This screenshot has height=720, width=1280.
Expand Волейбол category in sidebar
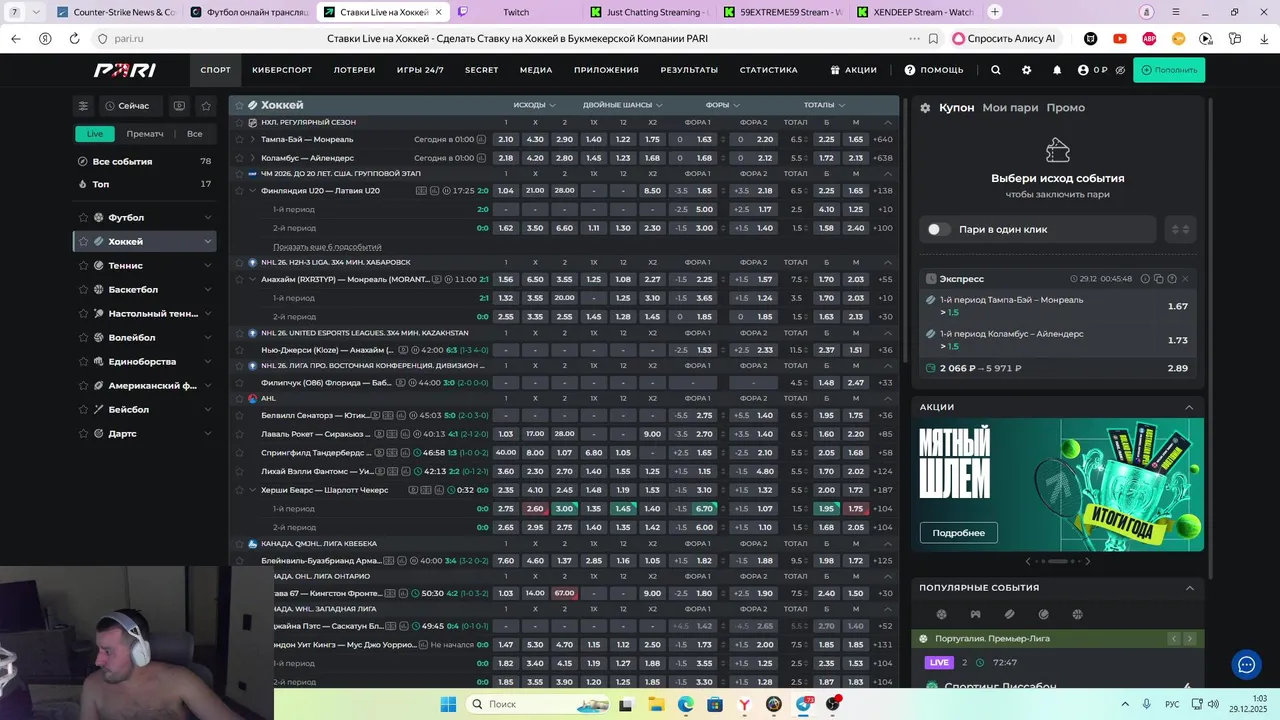click(x=208, y=337)
